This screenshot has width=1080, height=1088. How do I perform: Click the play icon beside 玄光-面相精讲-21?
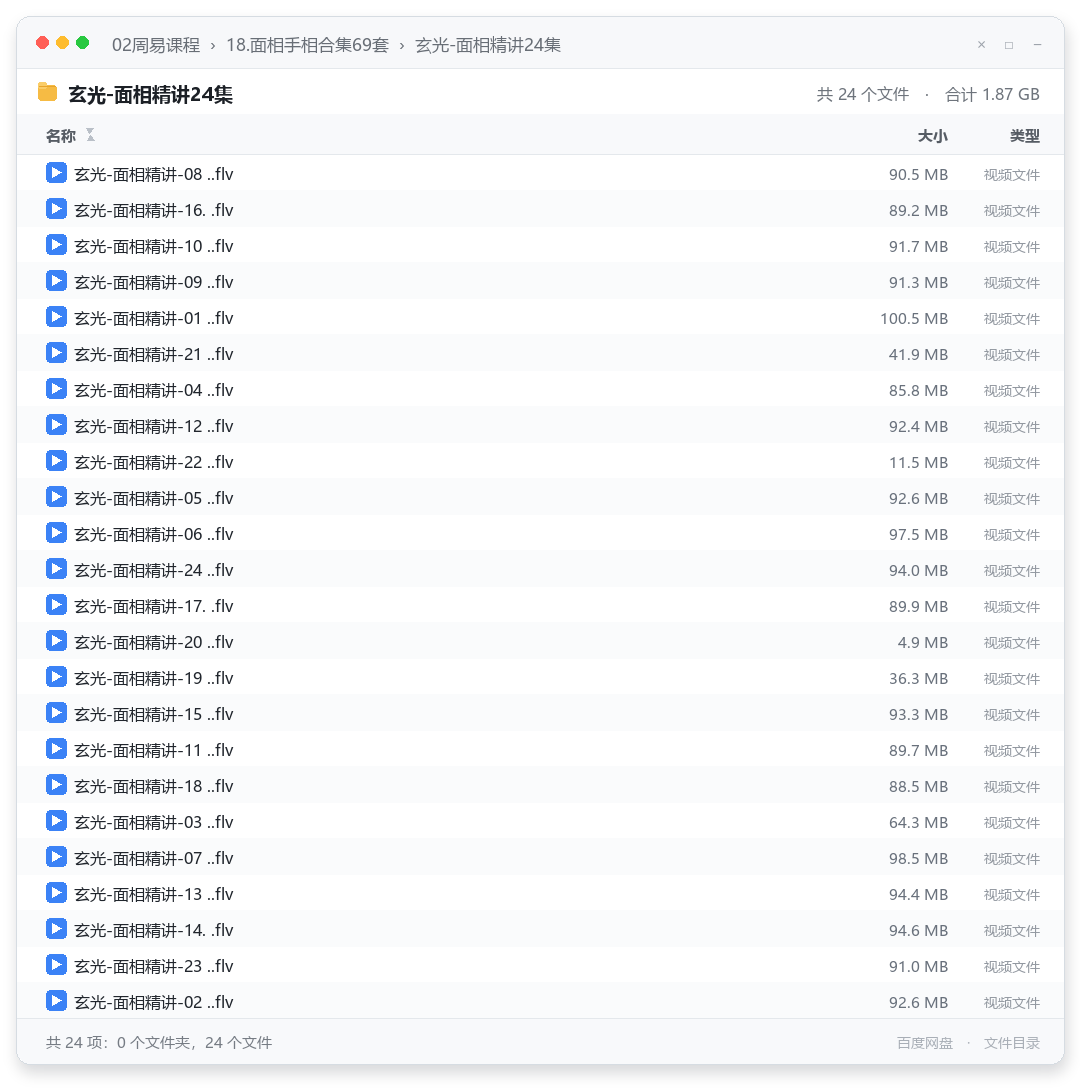click(x=56, y=353)
